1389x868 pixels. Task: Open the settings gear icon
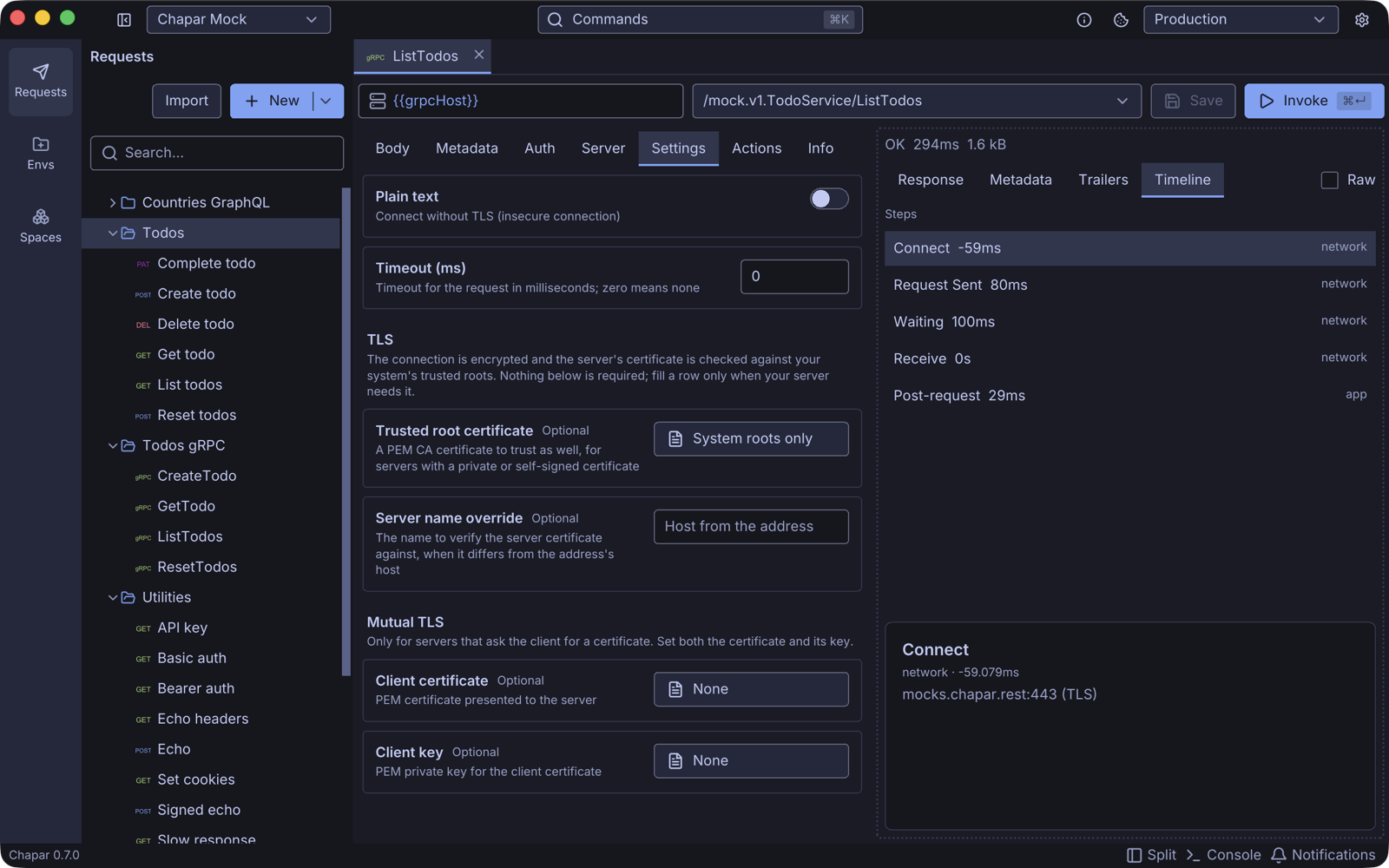point(1361,20)
